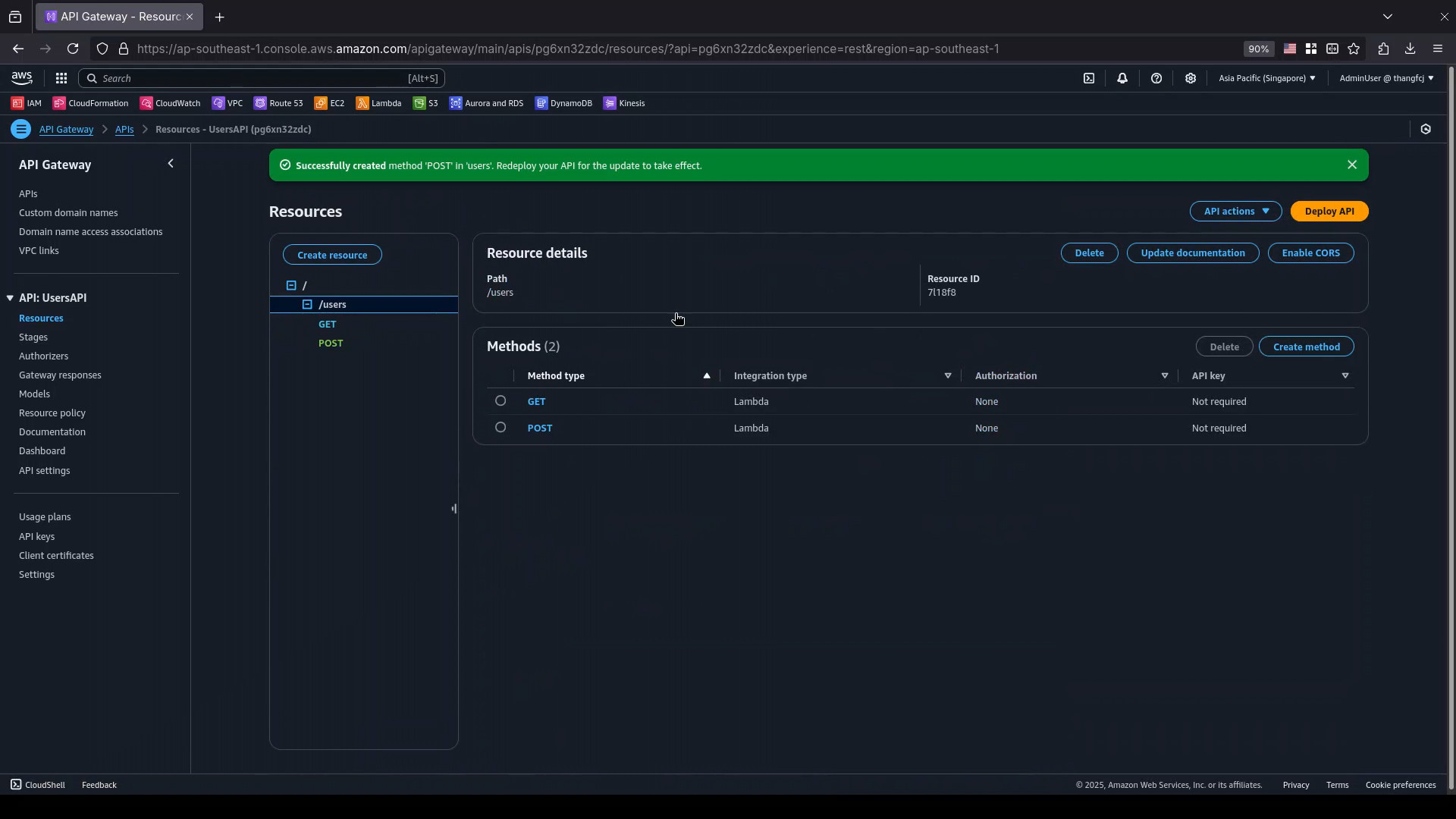Screen dimensions: 1456x819
Task: Sort by Authorization column arrow
Action: pos(1165,375)
